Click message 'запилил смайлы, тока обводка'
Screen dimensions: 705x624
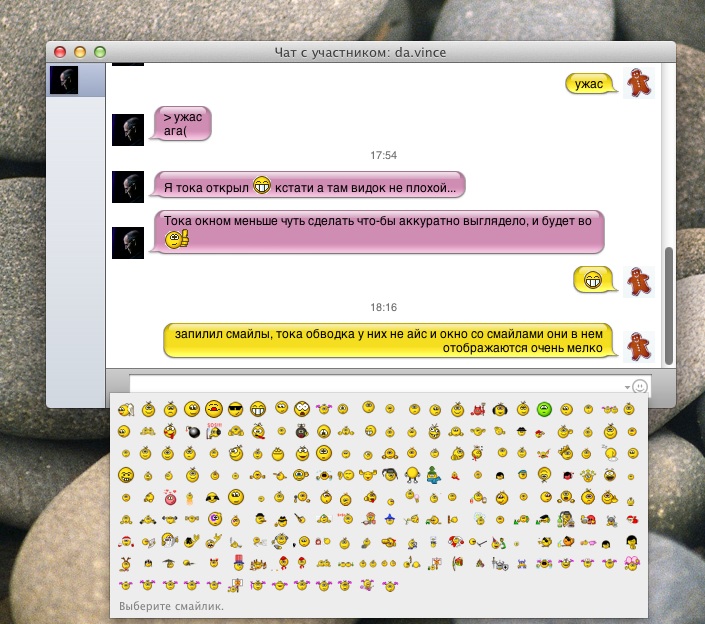[390, 341]
